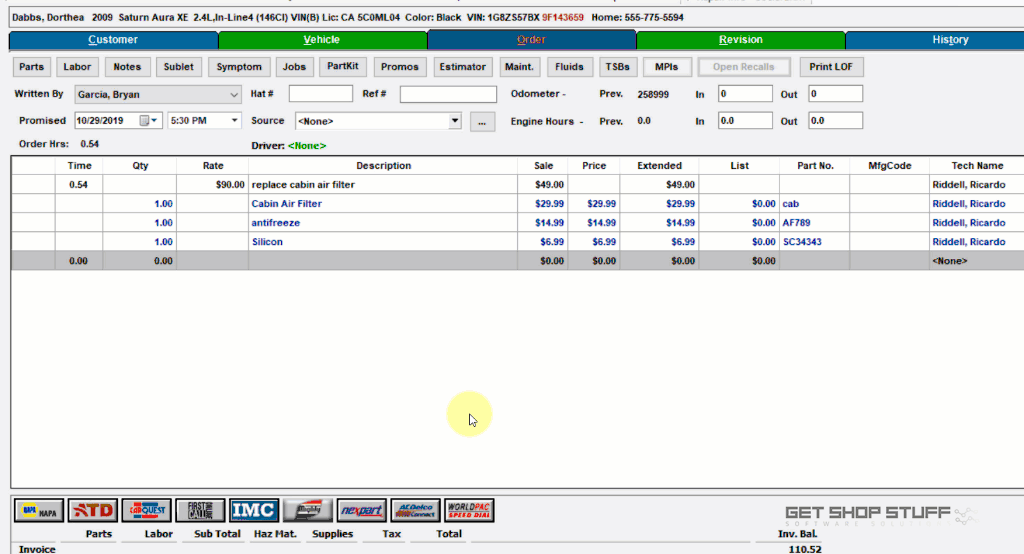Expand the Promised time 5:30 PM dropdown
This screenshot has width=1024, height=554.
coord(235,121)
